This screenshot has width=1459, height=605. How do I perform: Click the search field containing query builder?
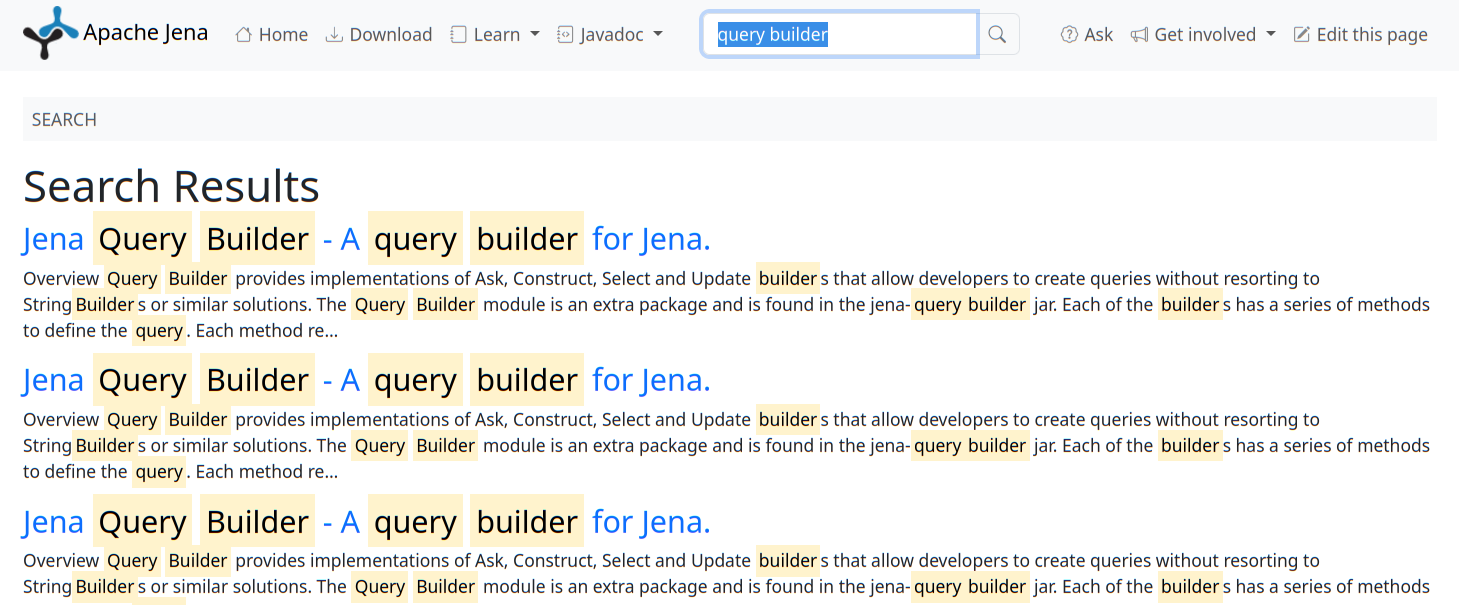tap(840, 34)
